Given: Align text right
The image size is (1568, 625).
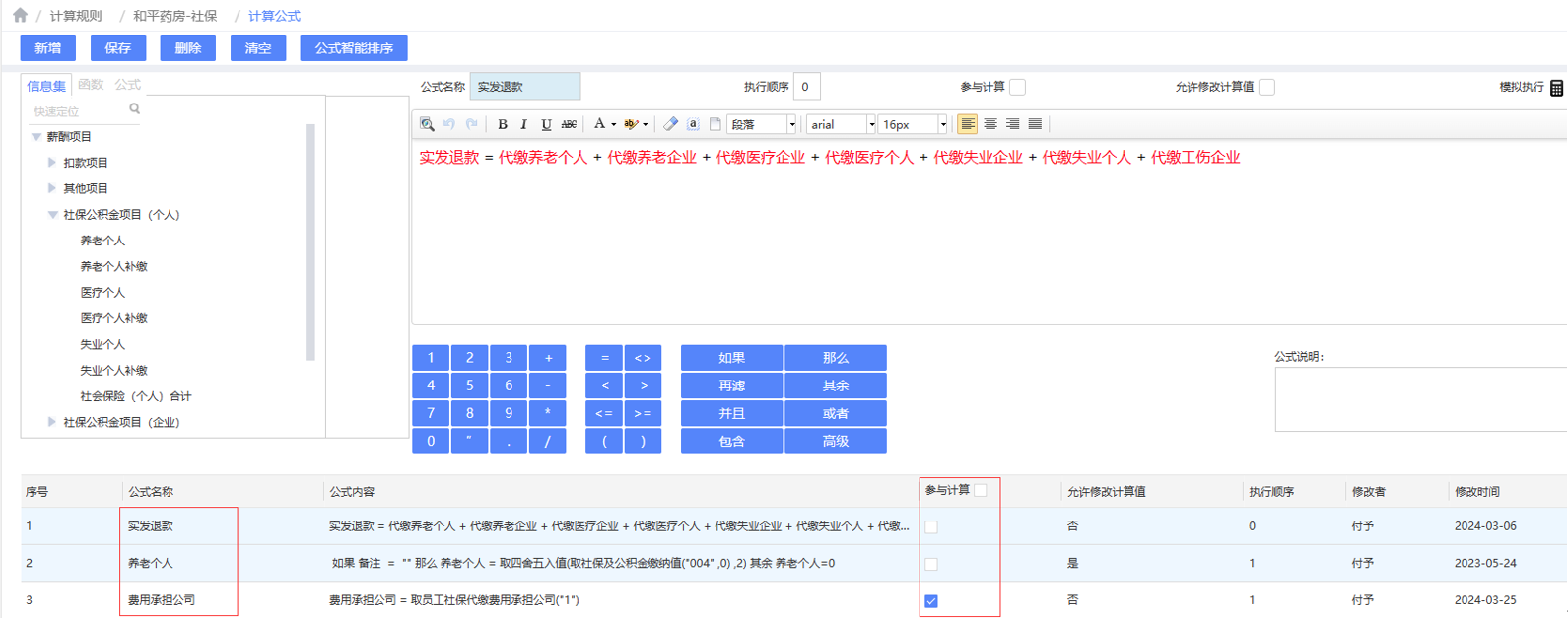Looking at the screenshot, I should point(1012,124).
